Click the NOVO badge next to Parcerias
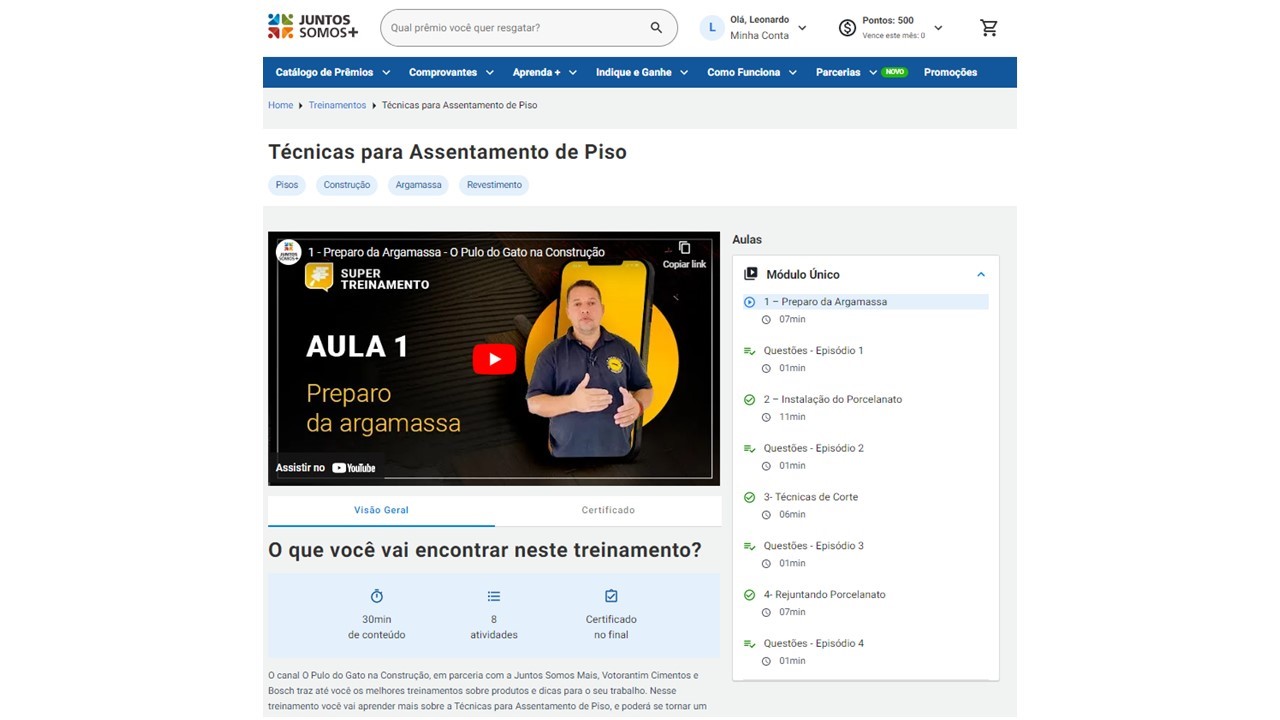The width and height of the screenshot is (1280, 720). [894, 72]
